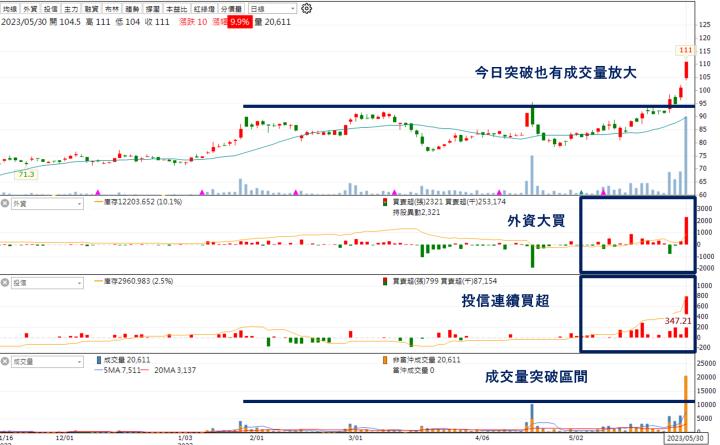Click the 71.3 low price label

[x=26, y=174]
